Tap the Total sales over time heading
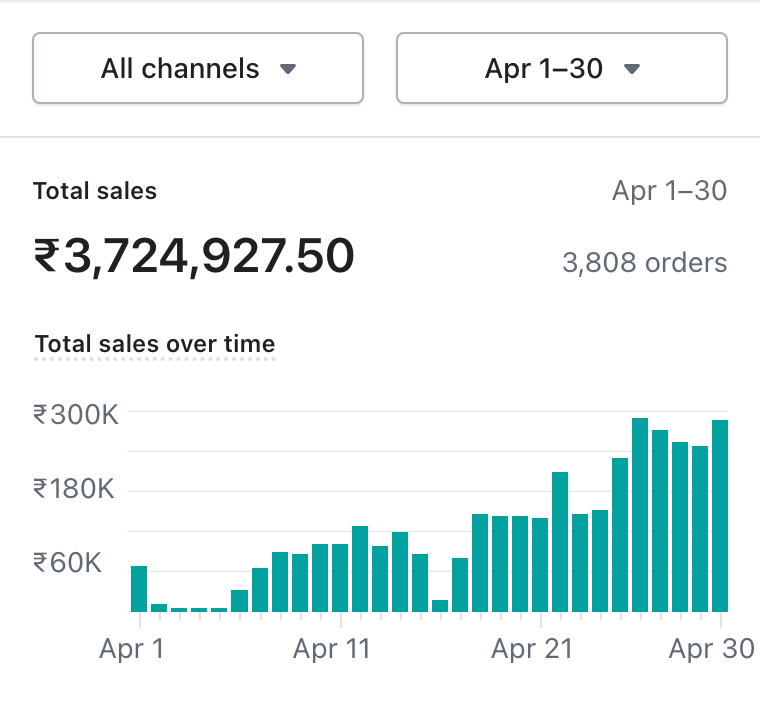Screen dimensions: 760x716 click(155, 344)
